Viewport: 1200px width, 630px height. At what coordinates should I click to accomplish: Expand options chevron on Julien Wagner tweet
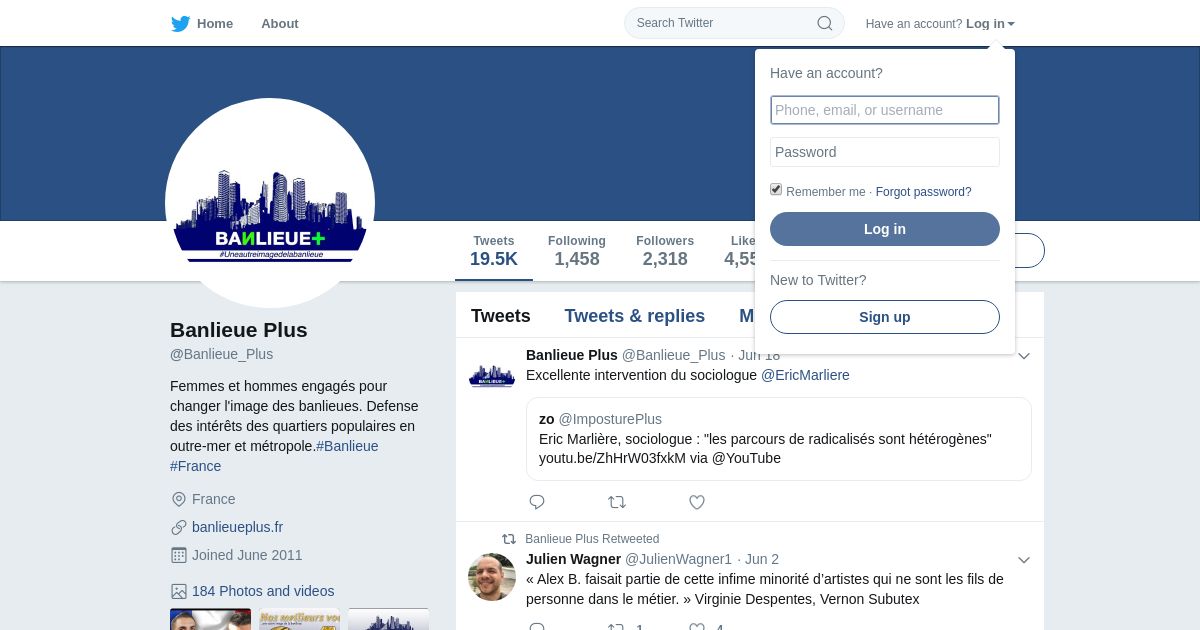click(1024, 560)
